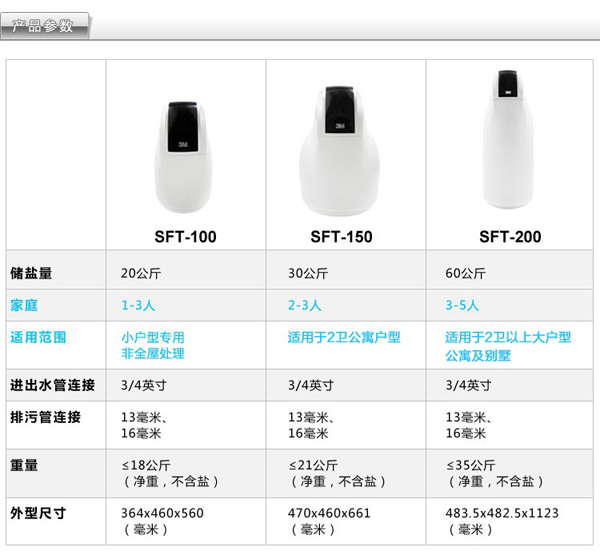Image resolution: width=600 pixels, height=555 pixels.
Task: Click the blue 适用范围 row header
Action: click(x=38, y=338)
